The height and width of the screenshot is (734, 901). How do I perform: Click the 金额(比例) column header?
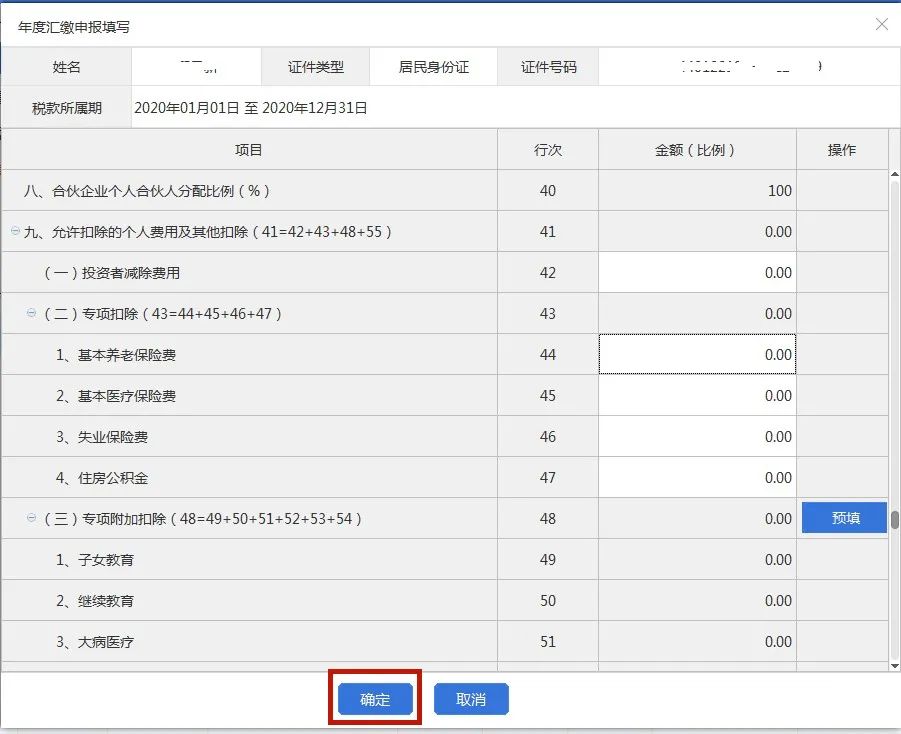coord(697,150)
